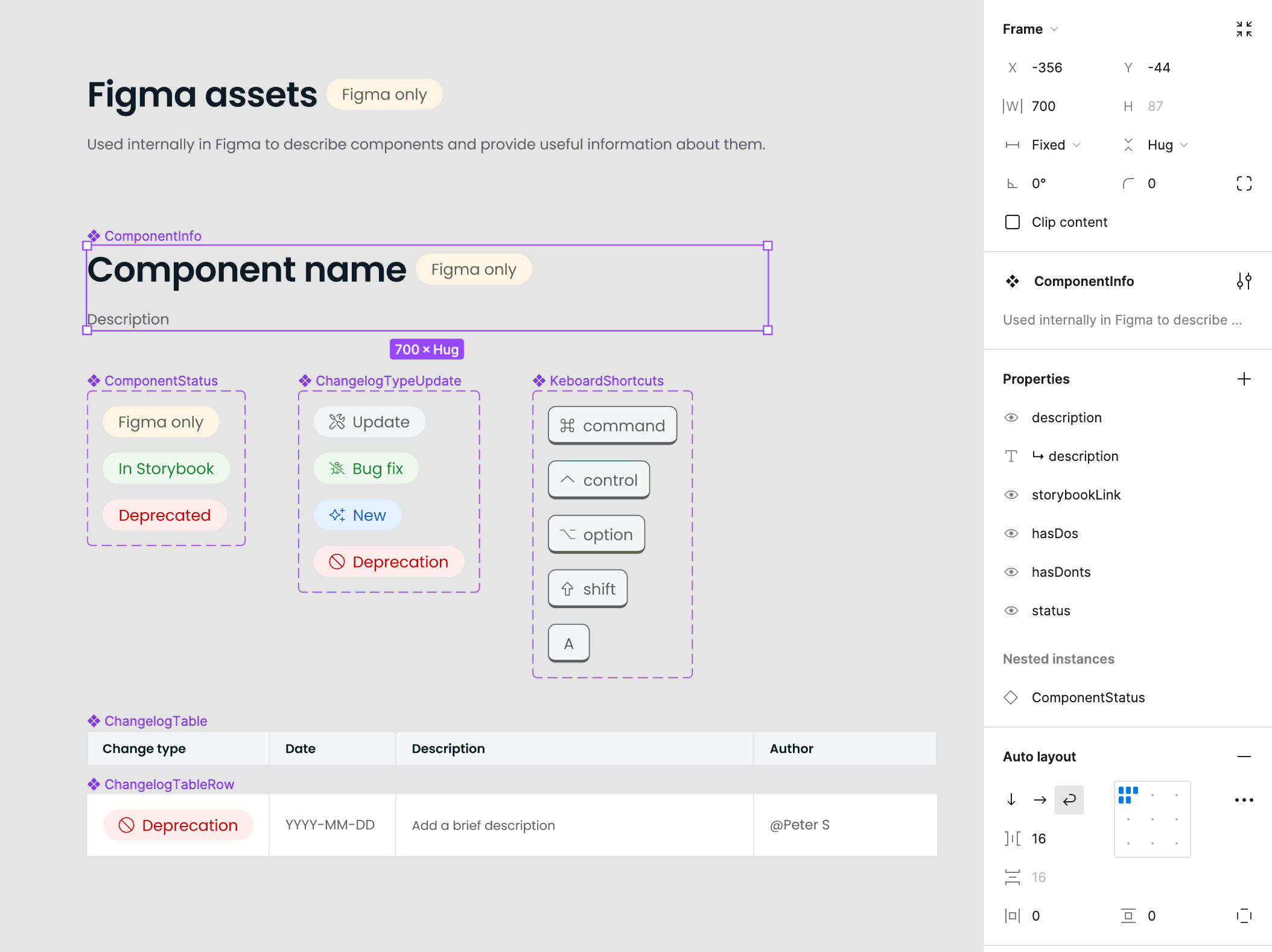1272x952 pixels.
Task: Select the text description property row
Action: 1075,456
